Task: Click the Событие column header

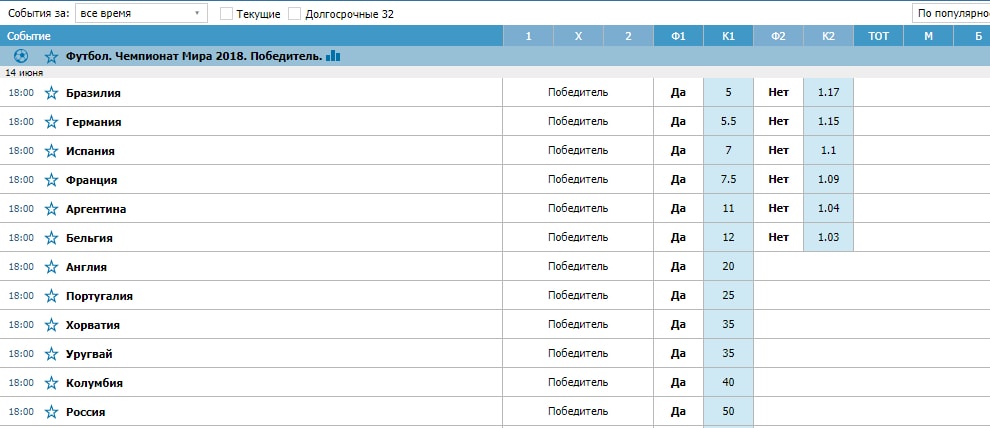Action: click(28, 36)
